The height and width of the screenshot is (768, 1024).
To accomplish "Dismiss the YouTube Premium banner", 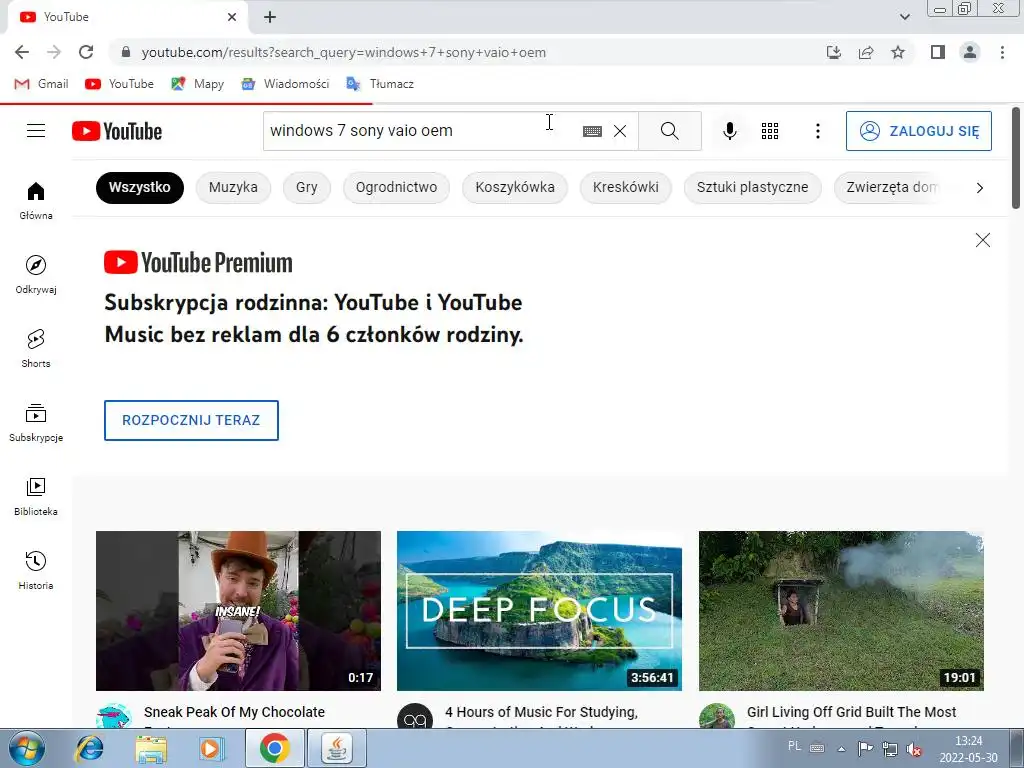I will [x=982, y=240].
